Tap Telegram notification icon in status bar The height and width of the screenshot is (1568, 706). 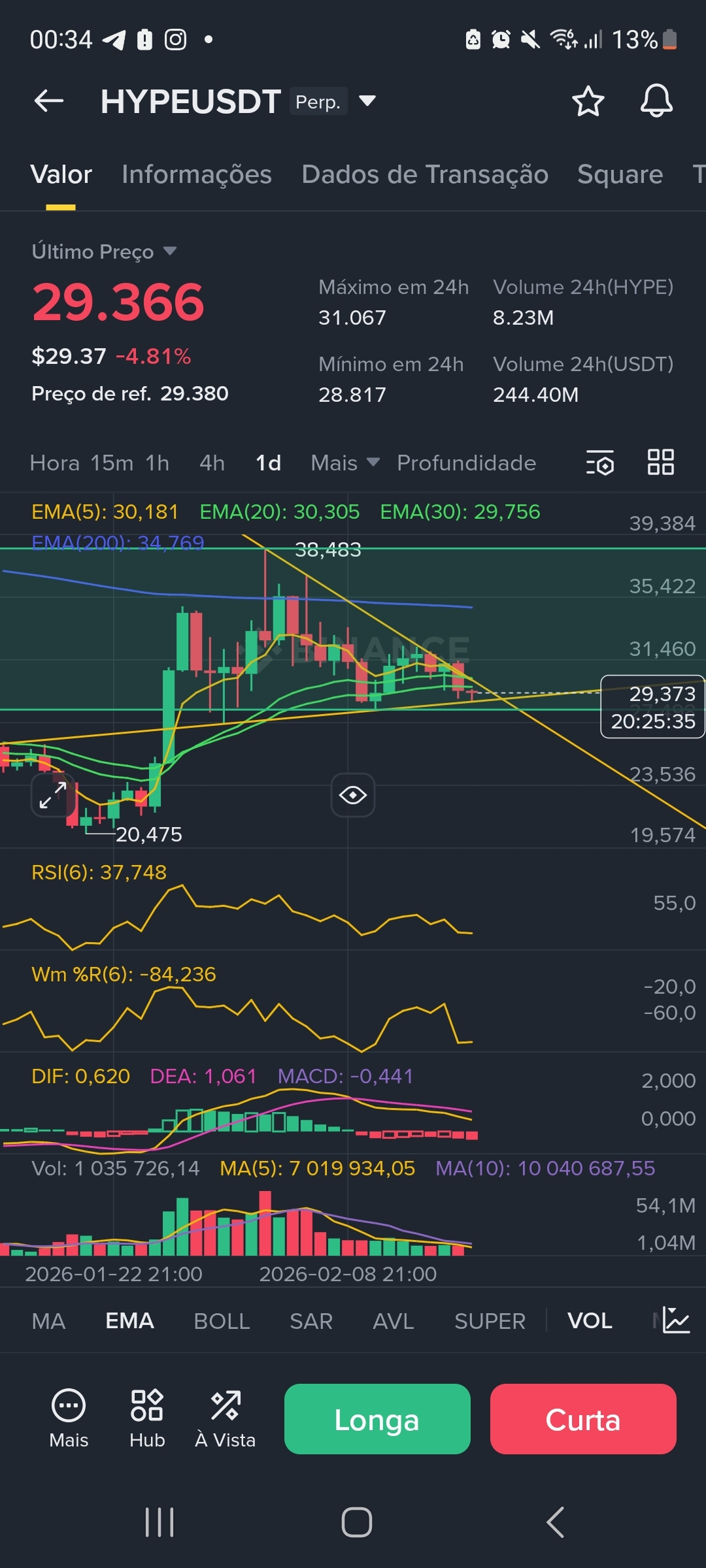[x=114, y=40]
